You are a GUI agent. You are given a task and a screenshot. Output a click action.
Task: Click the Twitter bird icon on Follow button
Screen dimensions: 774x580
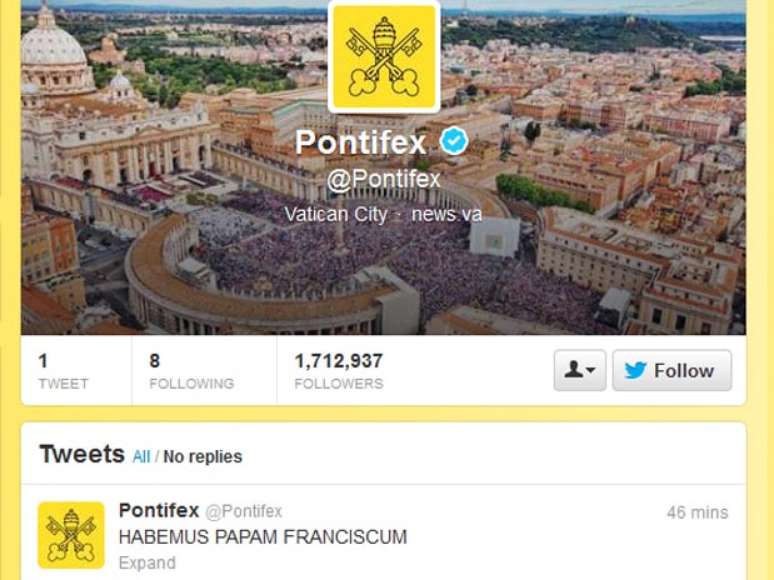coord(636,370)
